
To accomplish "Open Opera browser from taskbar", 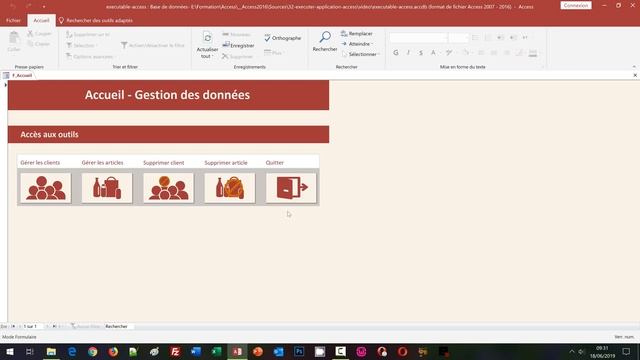I will 402,351.
